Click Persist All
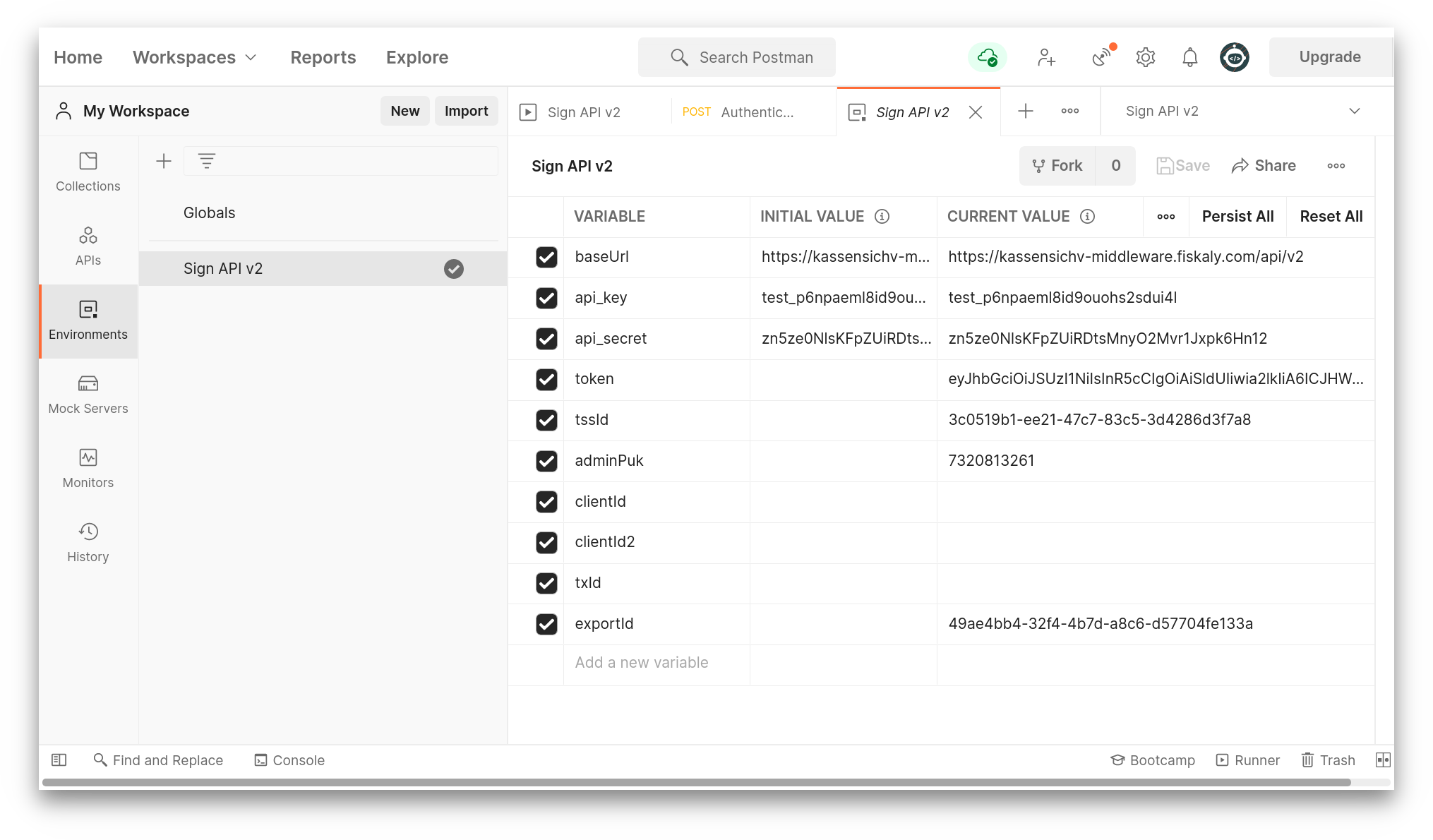Viewport: 1433px width, 840px height. click(1237, 217)
